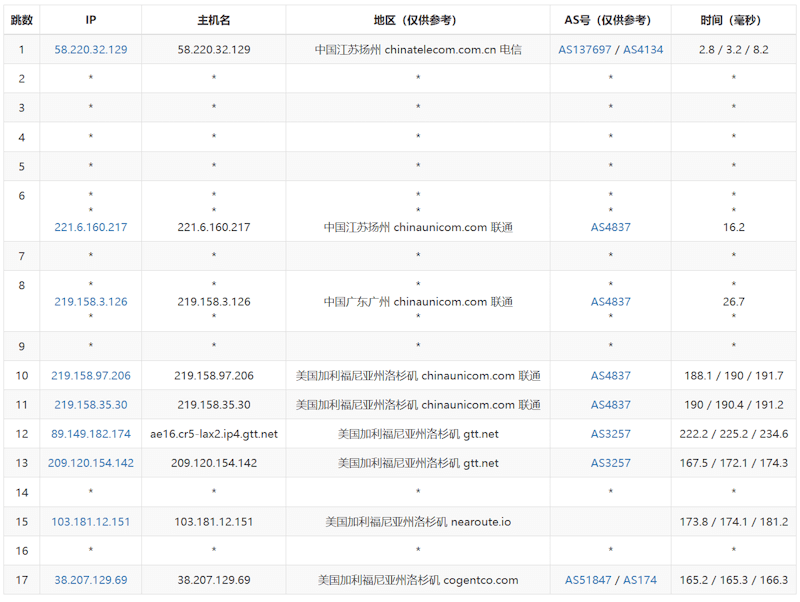This screenshot has height=602, width=800.
Task: Click the 地区（仅供参考） column header
Action: [418, 20]
